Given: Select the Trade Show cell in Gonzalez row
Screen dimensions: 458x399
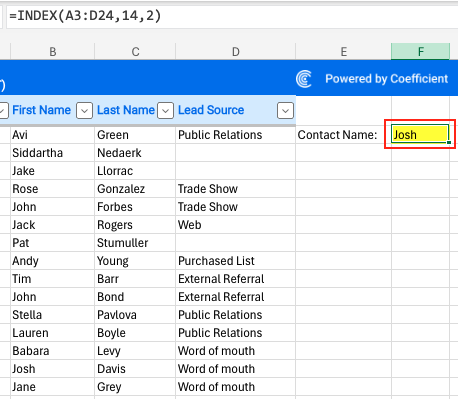Looking at the screenshot, I should 236,189.
